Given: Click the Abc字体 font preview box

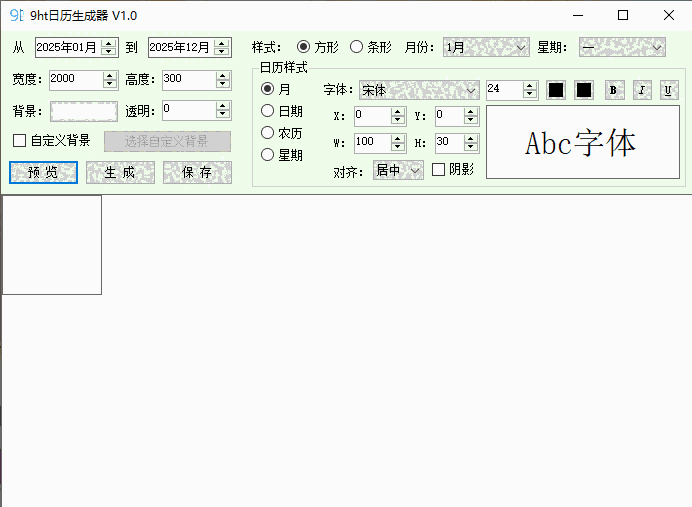Looking at the screenshot, I should tap(583, 142).
